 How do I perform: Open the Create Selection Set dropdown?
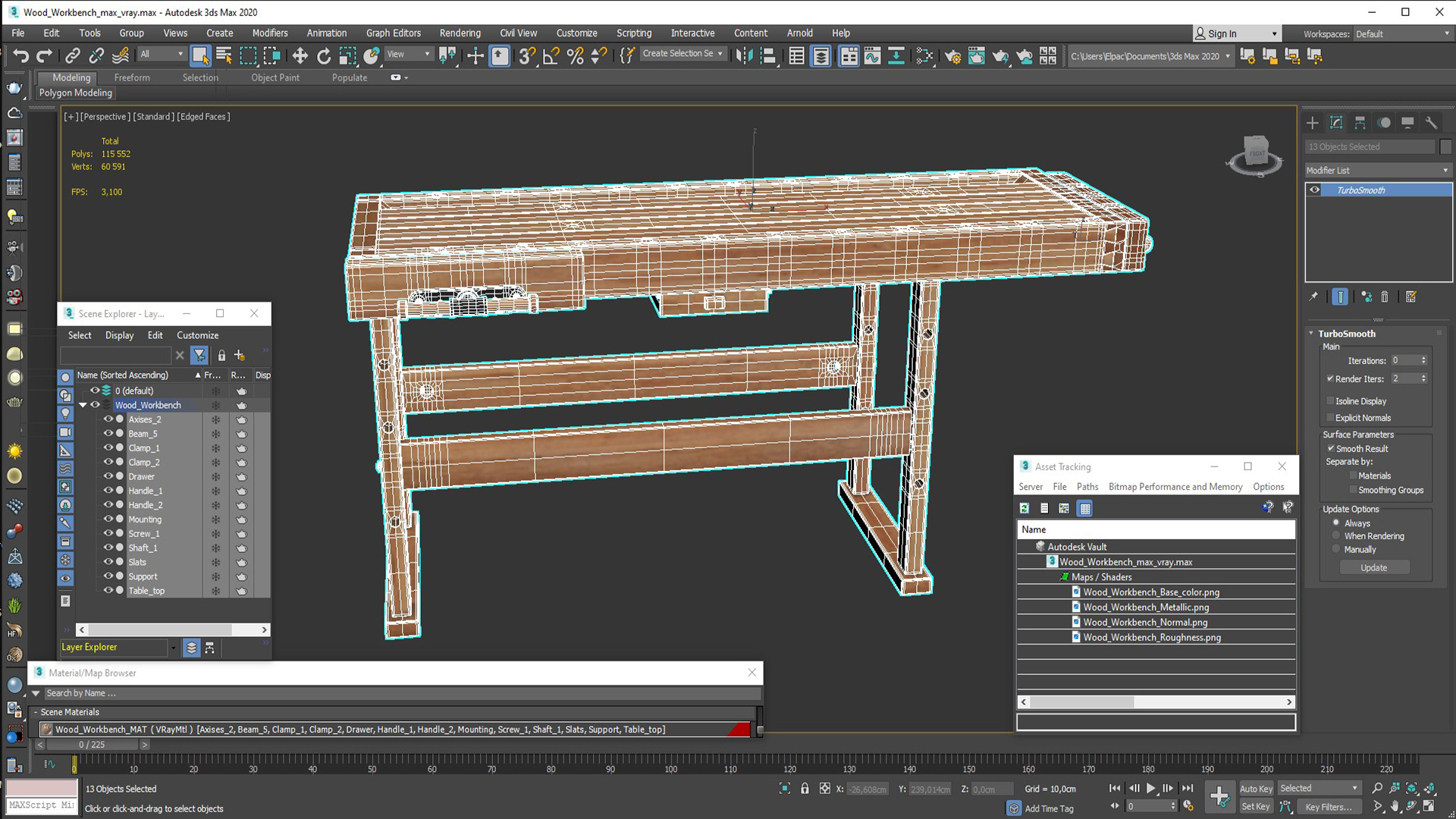682,54
